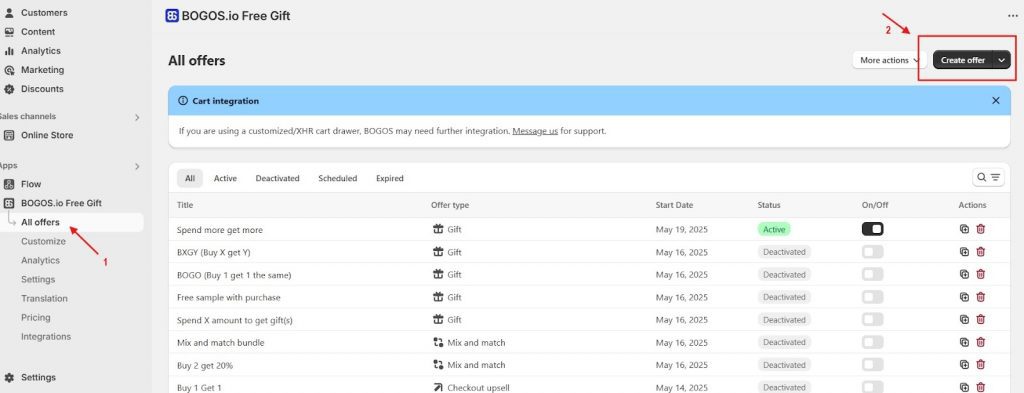The image size is (1024, 393).
Task: Open the Mix and match bundle offer title
Action: [x=221, y=343]
